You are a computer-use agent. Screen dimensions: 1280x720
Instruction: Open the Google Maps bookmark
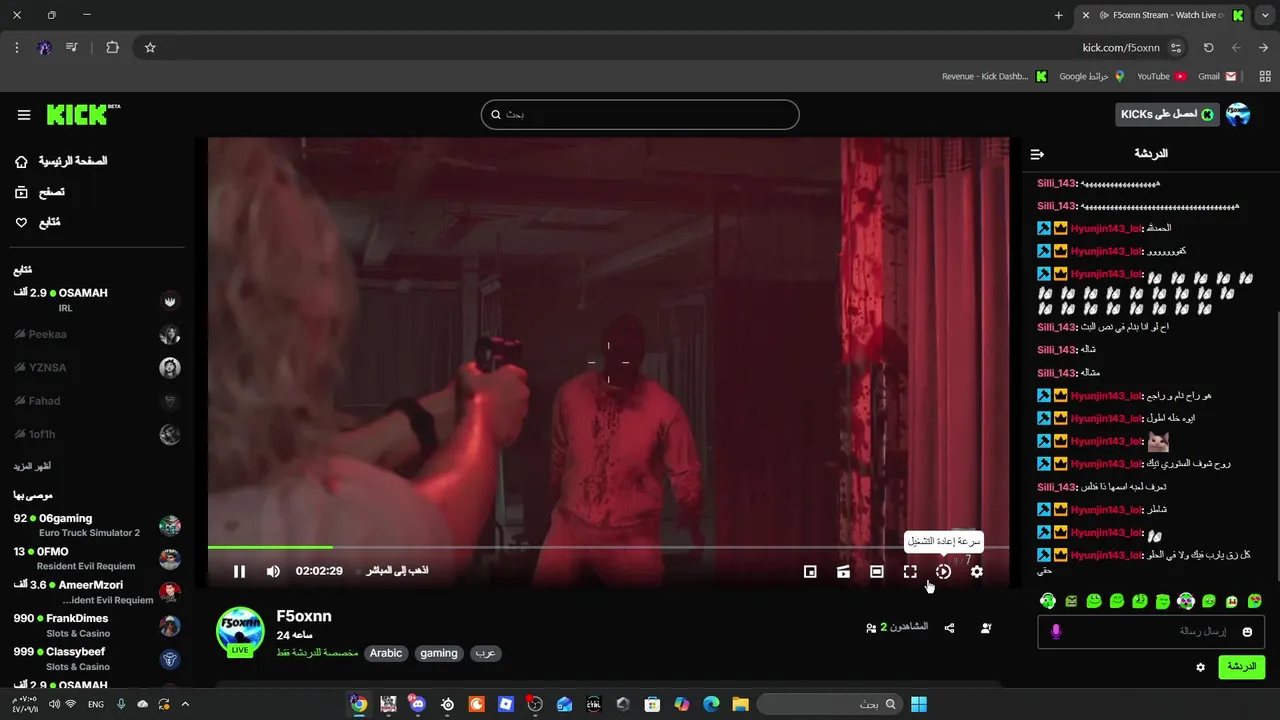1092,76
